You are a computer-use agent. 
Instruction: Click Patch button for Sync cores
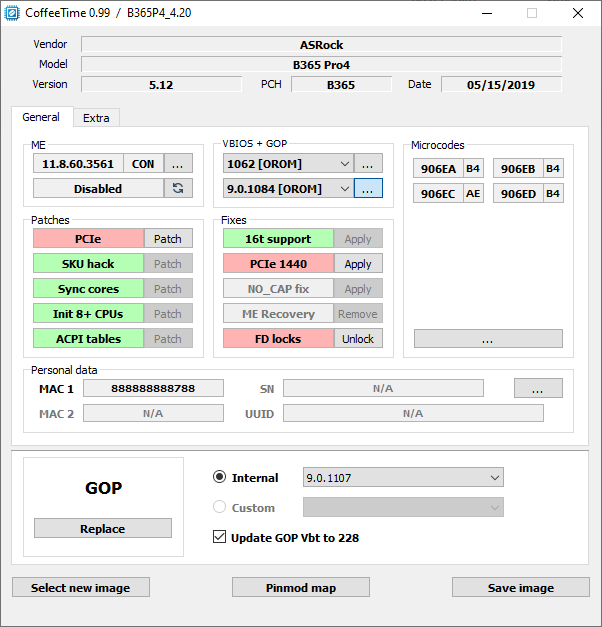coord(168,289)
